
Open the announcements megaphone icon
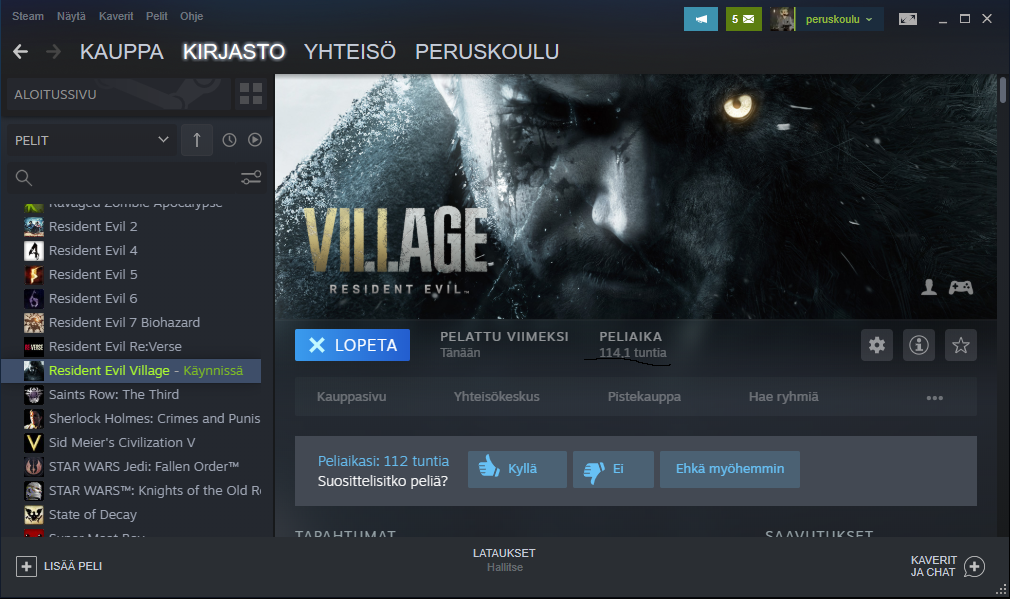click(x=701, y=19)
